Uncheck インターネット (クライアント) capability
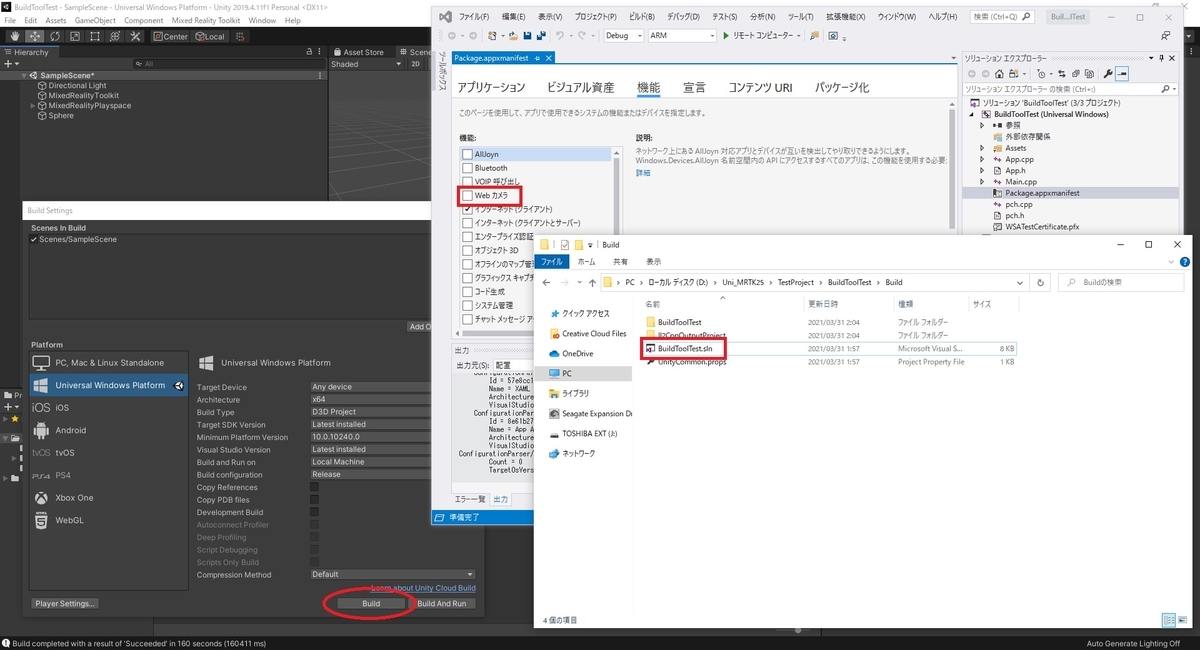Screen dimensions: 1200x650 pos(467,209)
